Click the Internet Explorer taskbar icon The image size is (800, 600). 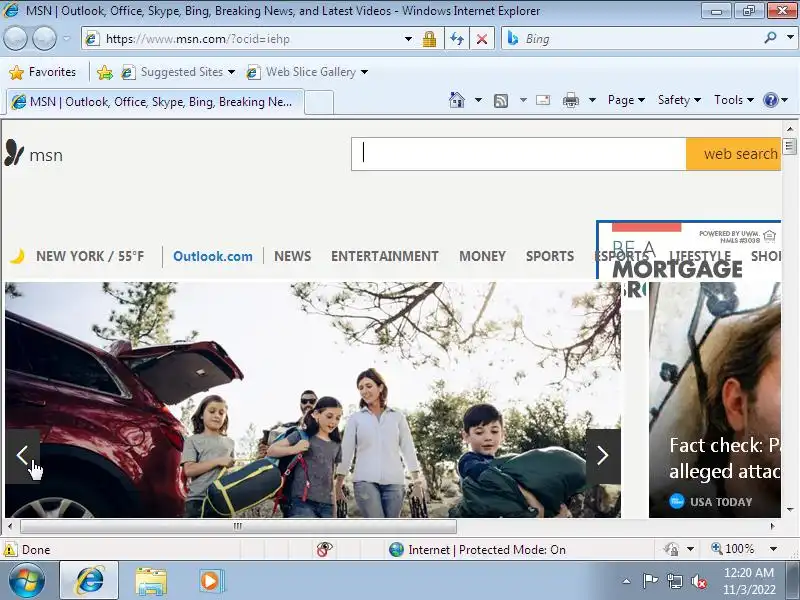tap(89, 581)
